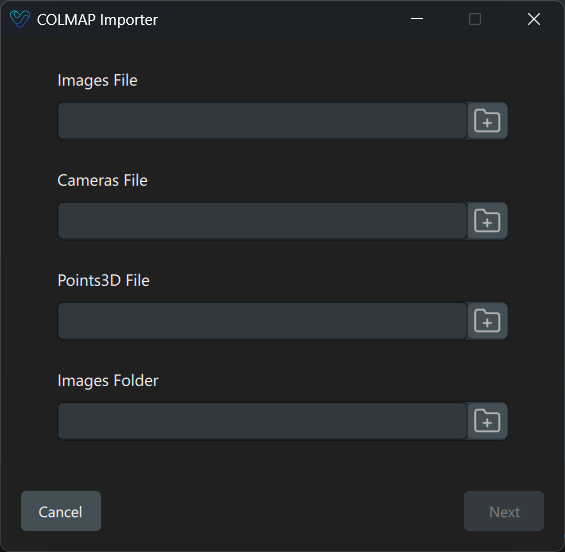The image size is (565, 552).
Task: Browse for the Cameras File
Action: tap(487, 221)
